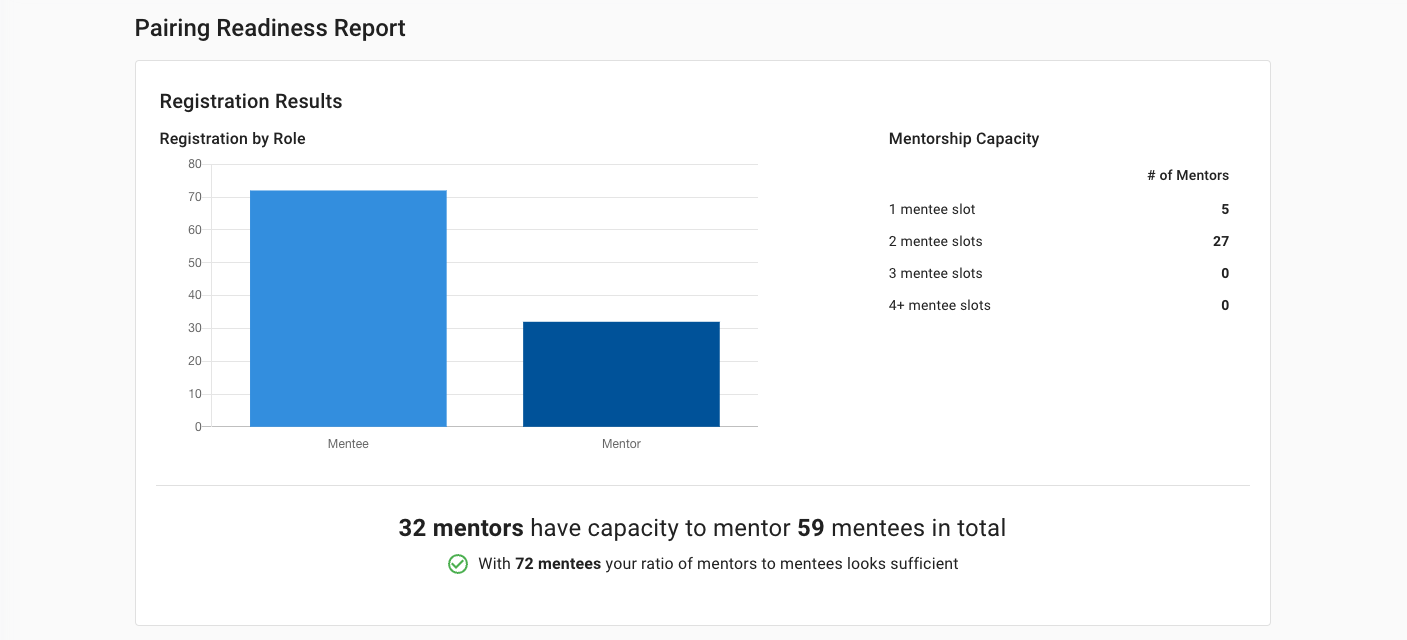Click the value 5 in capacity table
This screenshot has width=1407, height=640.
click(1225, 209)
